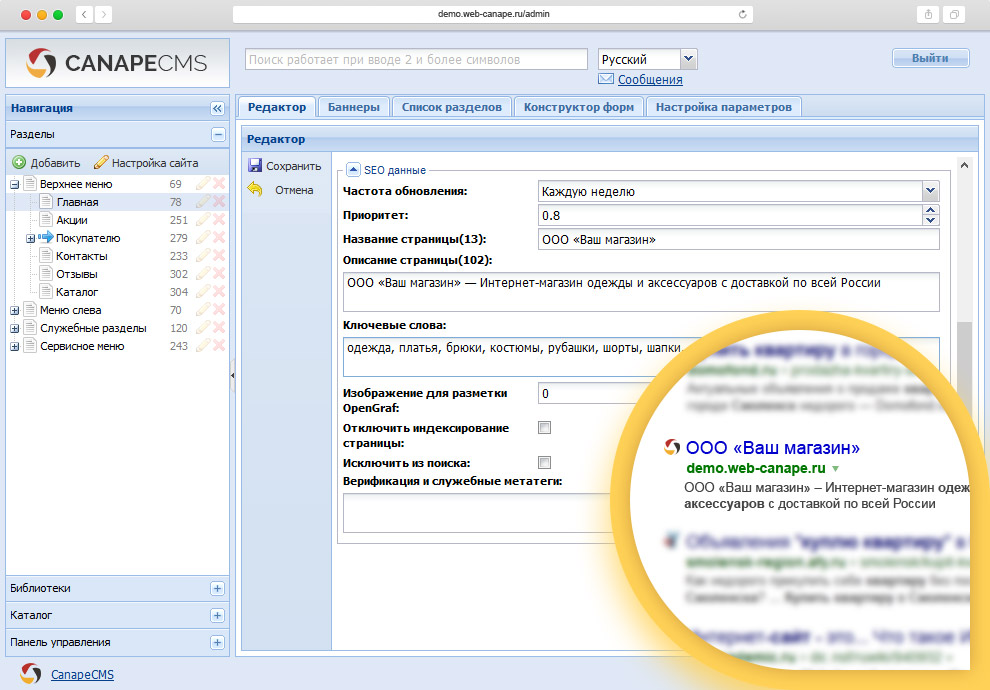The width and height of the screenshot is (990, 690).
Task: Click edit pencil for Главная row
Action: [x=203, y=201]
